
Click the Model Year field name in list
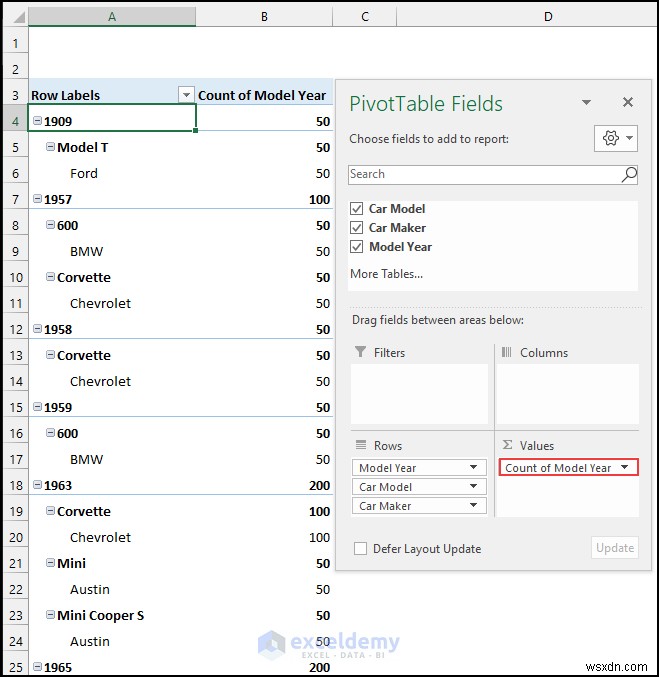click(x=400, y=247)
